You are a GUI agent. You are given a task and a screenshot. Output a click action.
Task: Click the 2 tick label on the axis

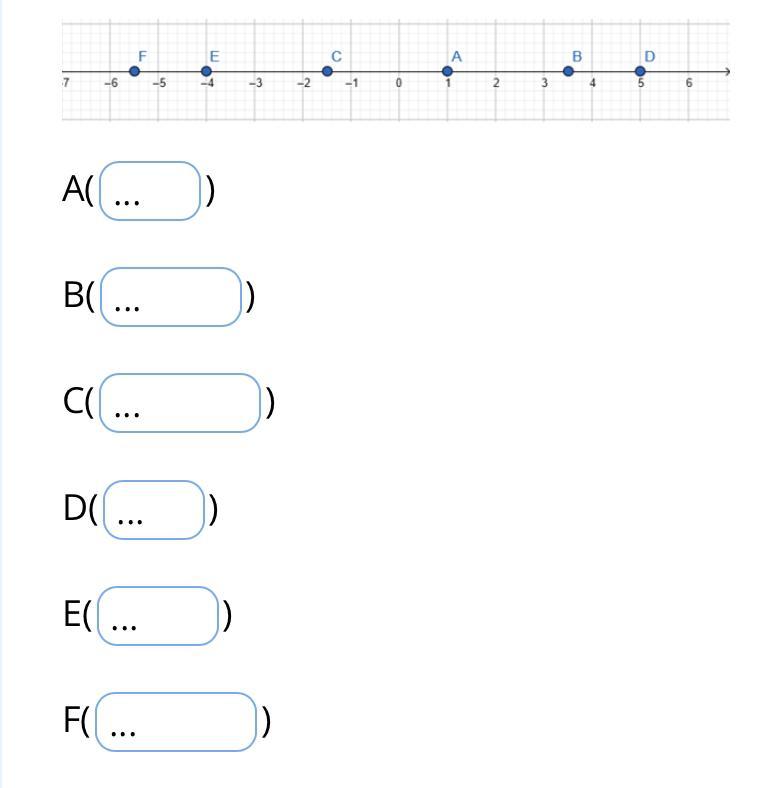[x=496, y=83]
